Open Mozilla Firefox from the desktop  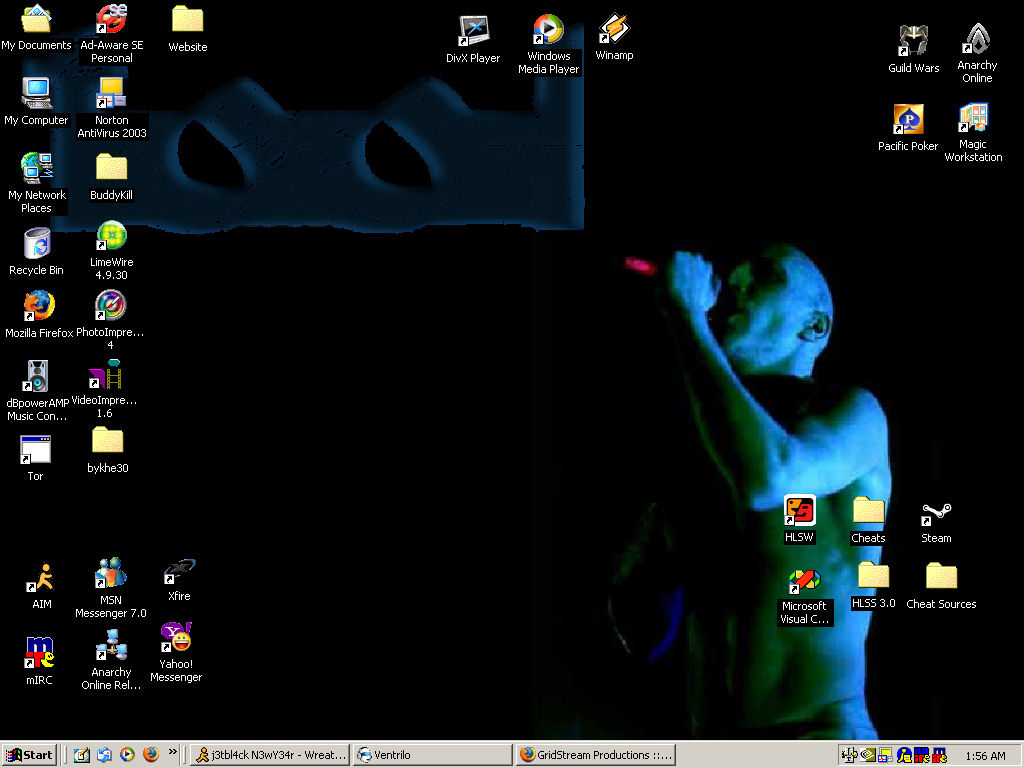(x=39, y=305)
